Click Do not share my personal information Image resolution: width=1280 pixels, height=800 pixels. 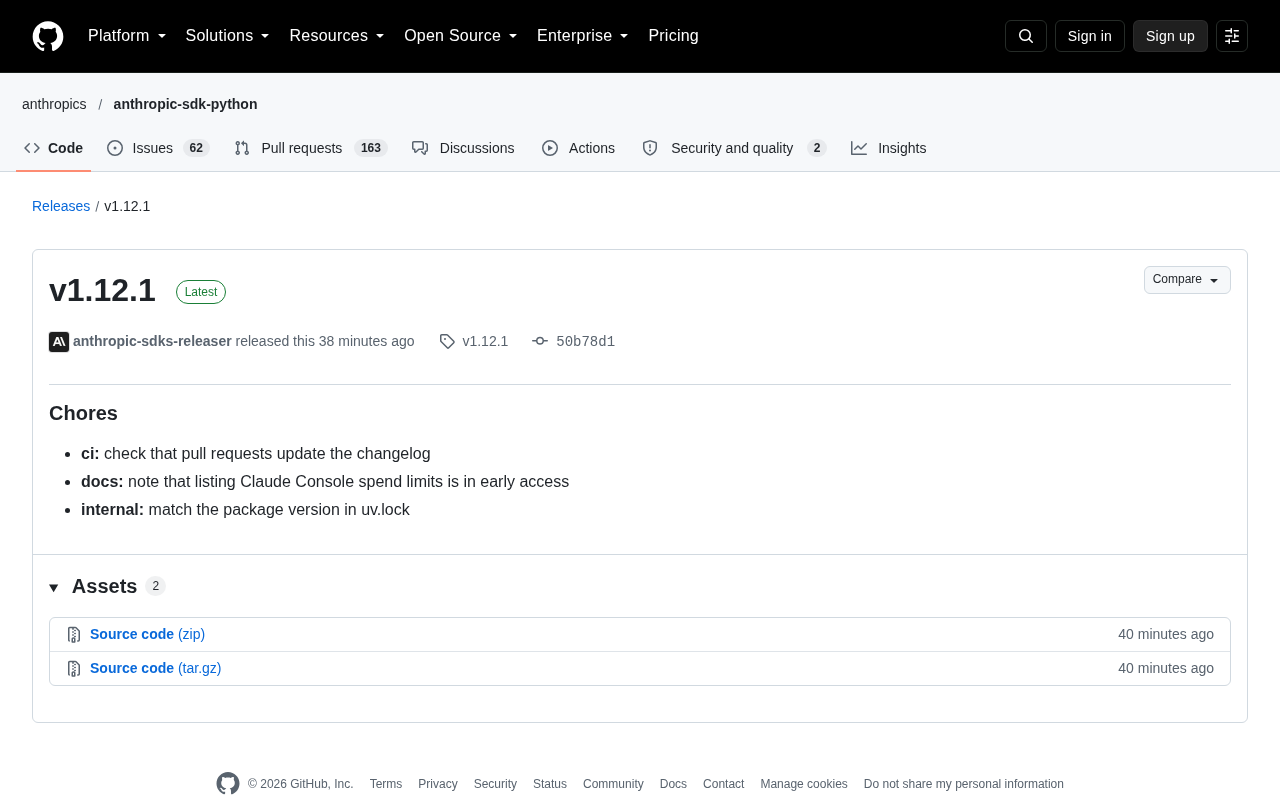964,784
